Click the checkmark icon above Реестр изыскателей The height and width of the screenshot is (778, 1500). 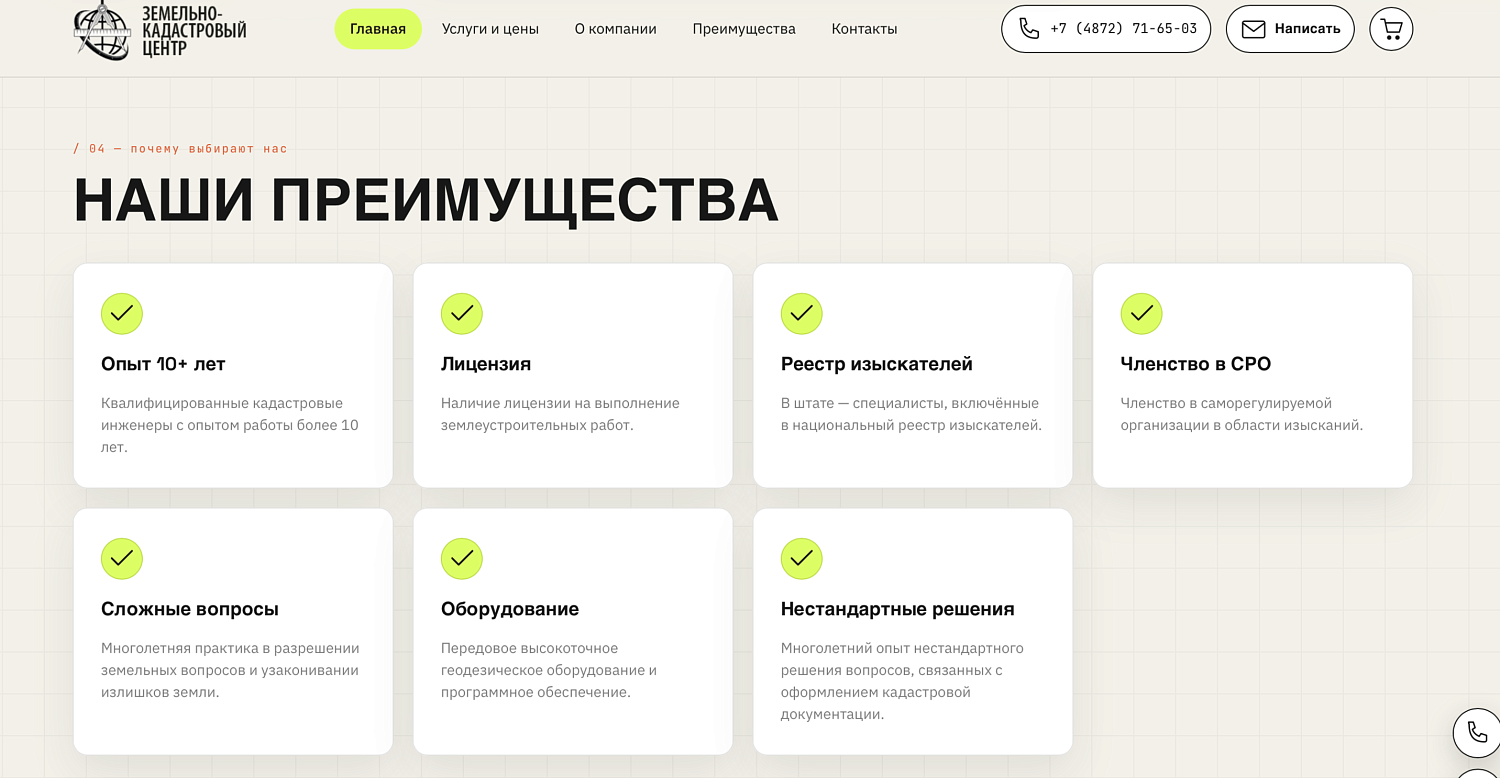click(802, 314)
